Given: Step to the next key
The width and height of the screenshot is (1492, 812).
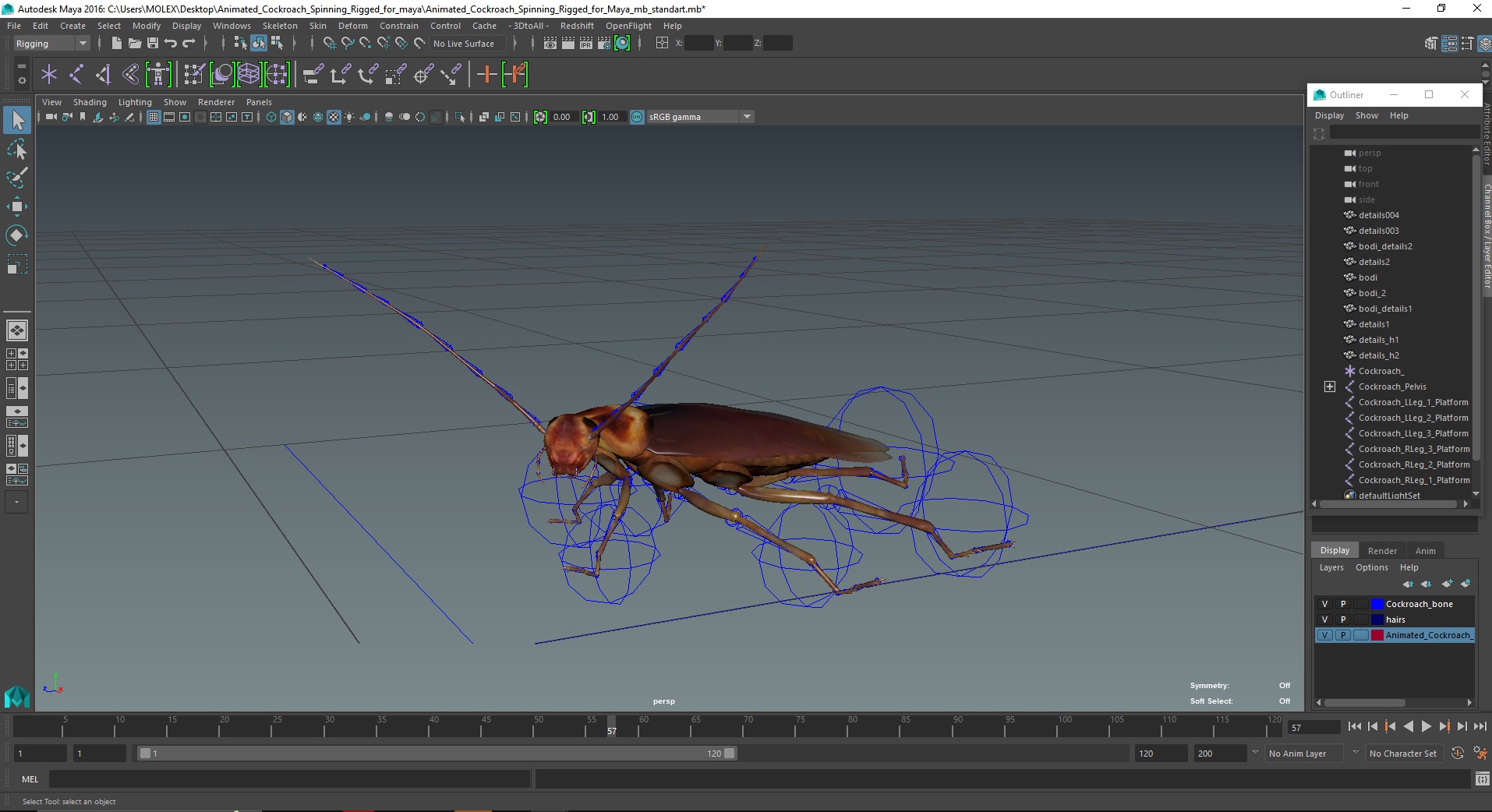Looking at the screenshot, I should click(1444, 726).
